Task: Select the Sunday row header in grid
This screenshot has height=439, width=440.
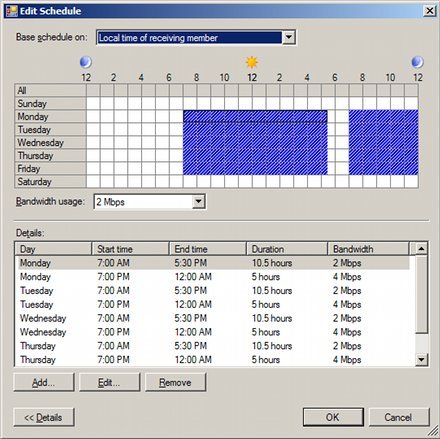Action: 50,104
